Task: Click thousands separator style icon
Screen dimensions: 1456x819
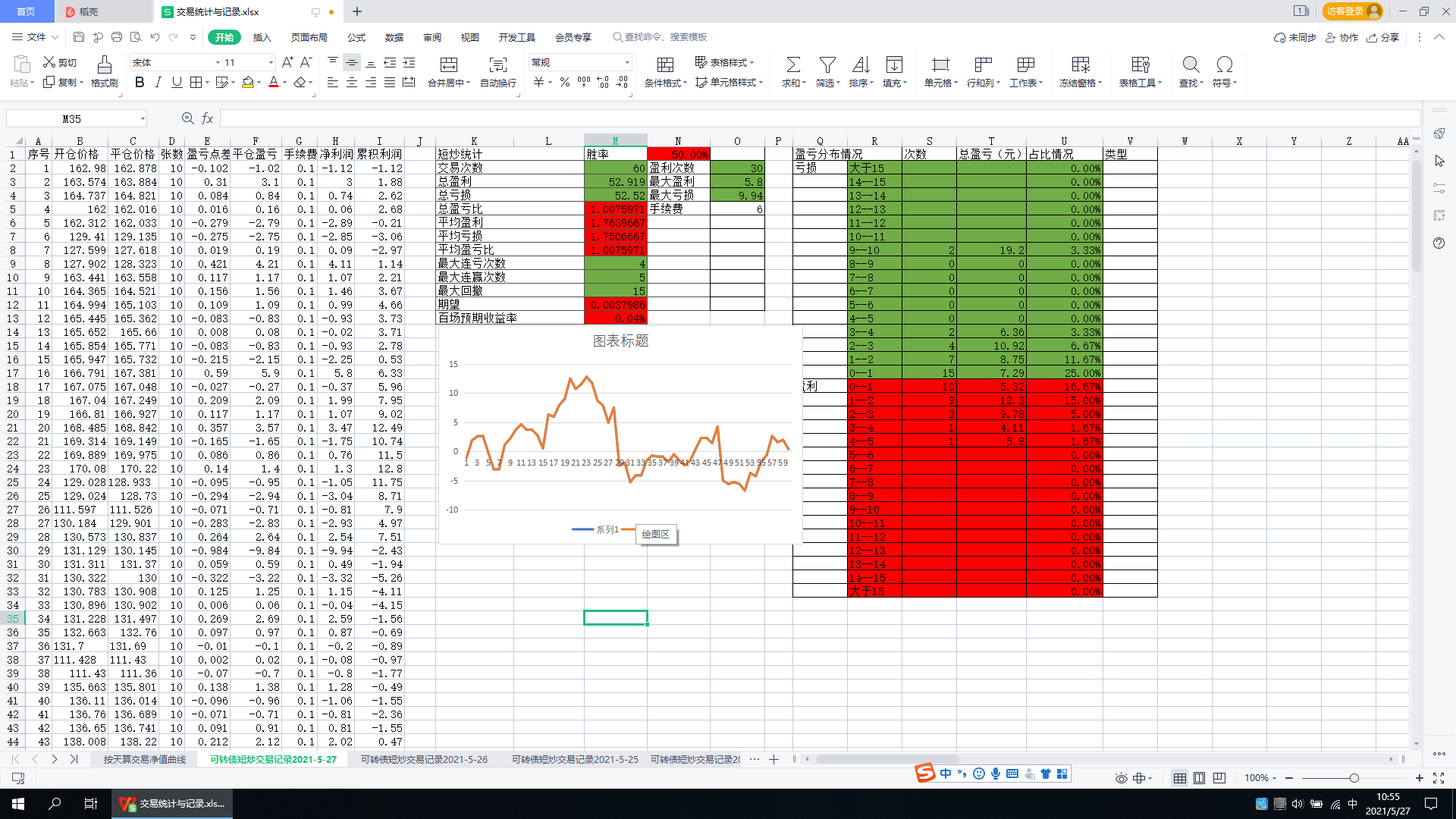Action: 584,82
